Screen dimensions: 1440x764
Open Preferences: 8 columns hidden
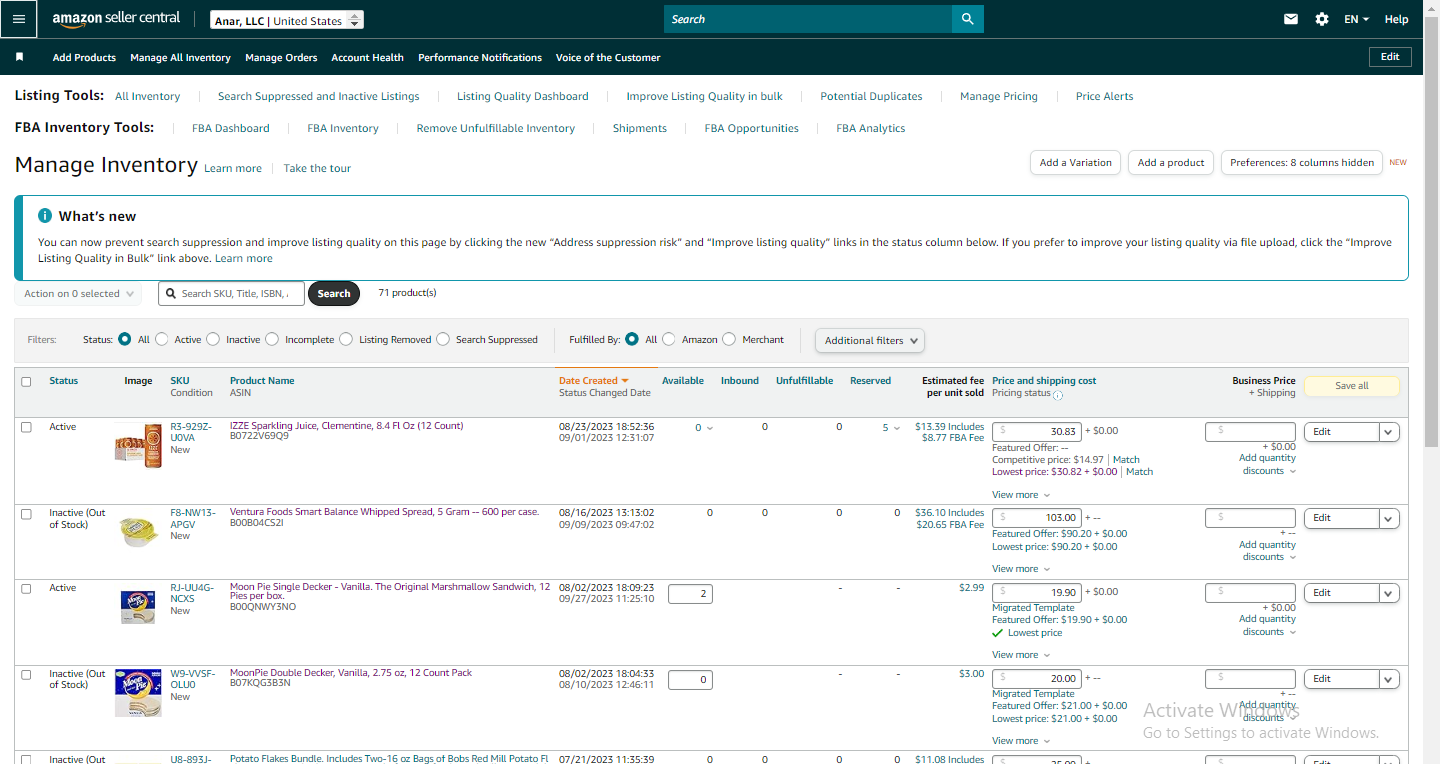coord(1302,163)
